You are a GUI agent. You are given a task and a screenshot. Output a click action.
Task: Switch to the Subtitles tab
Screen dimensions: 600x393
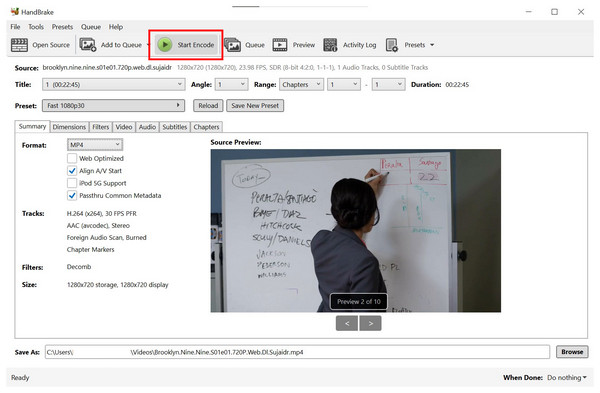[x=174, y=127]
